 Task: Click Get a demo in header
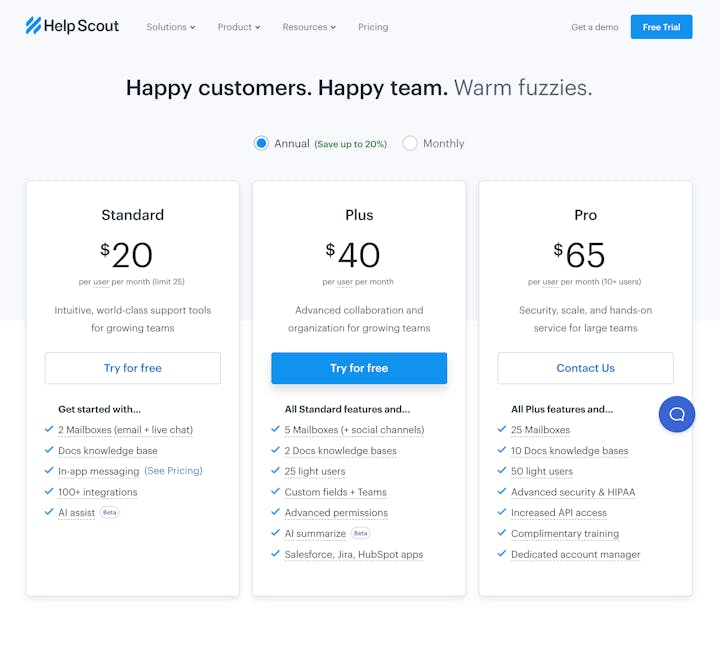[x=594, y=27]
